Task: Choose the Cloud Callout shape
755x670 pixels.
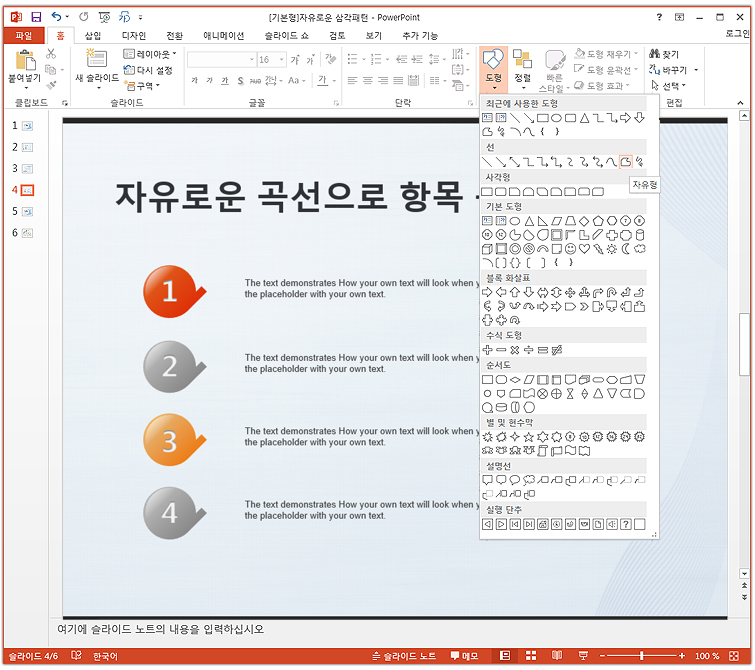Action: coord(529,480)
